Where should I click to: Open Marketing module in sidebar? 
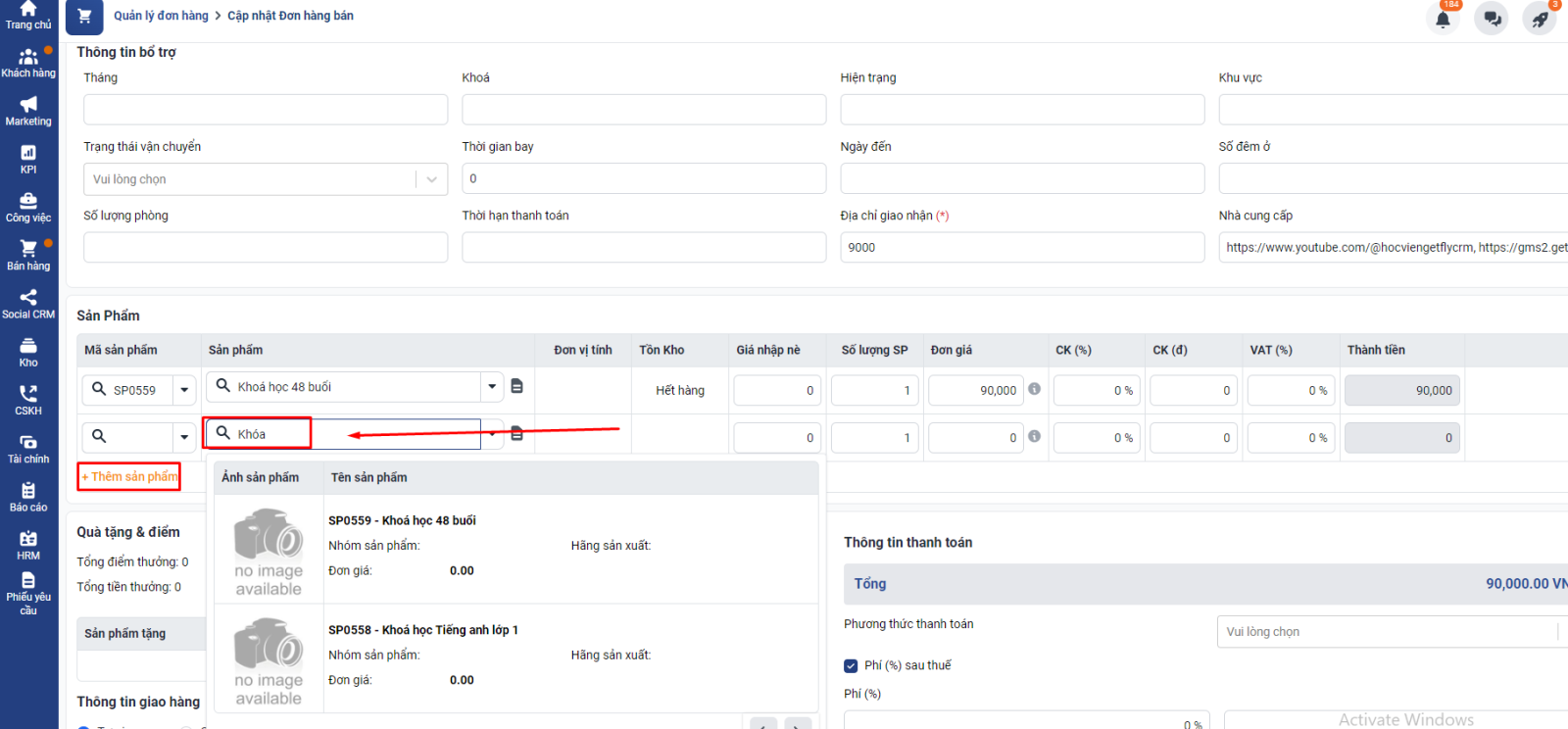pos(28,112)
